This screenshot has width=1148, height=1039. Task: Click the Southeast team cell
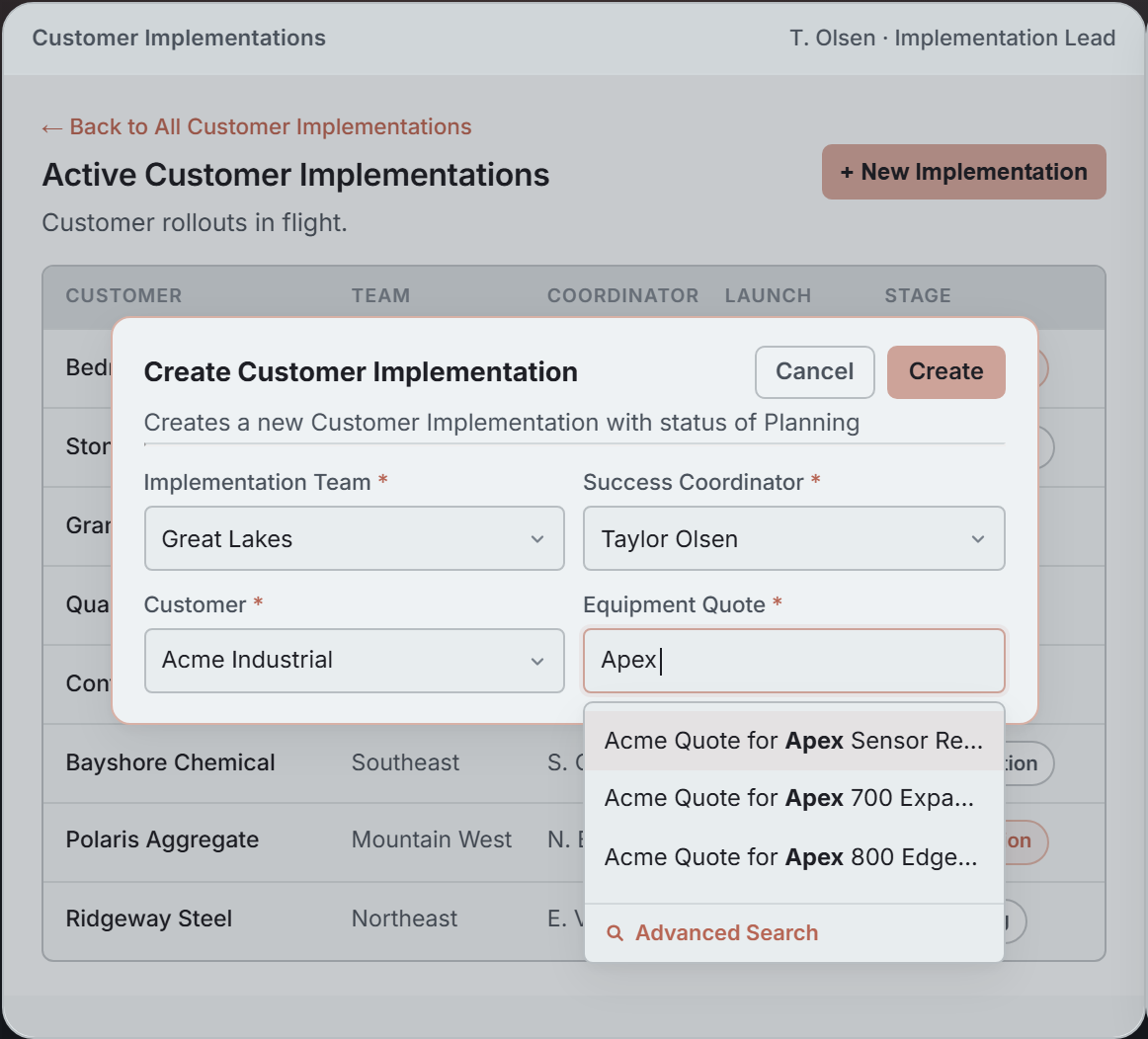[406, 762]
